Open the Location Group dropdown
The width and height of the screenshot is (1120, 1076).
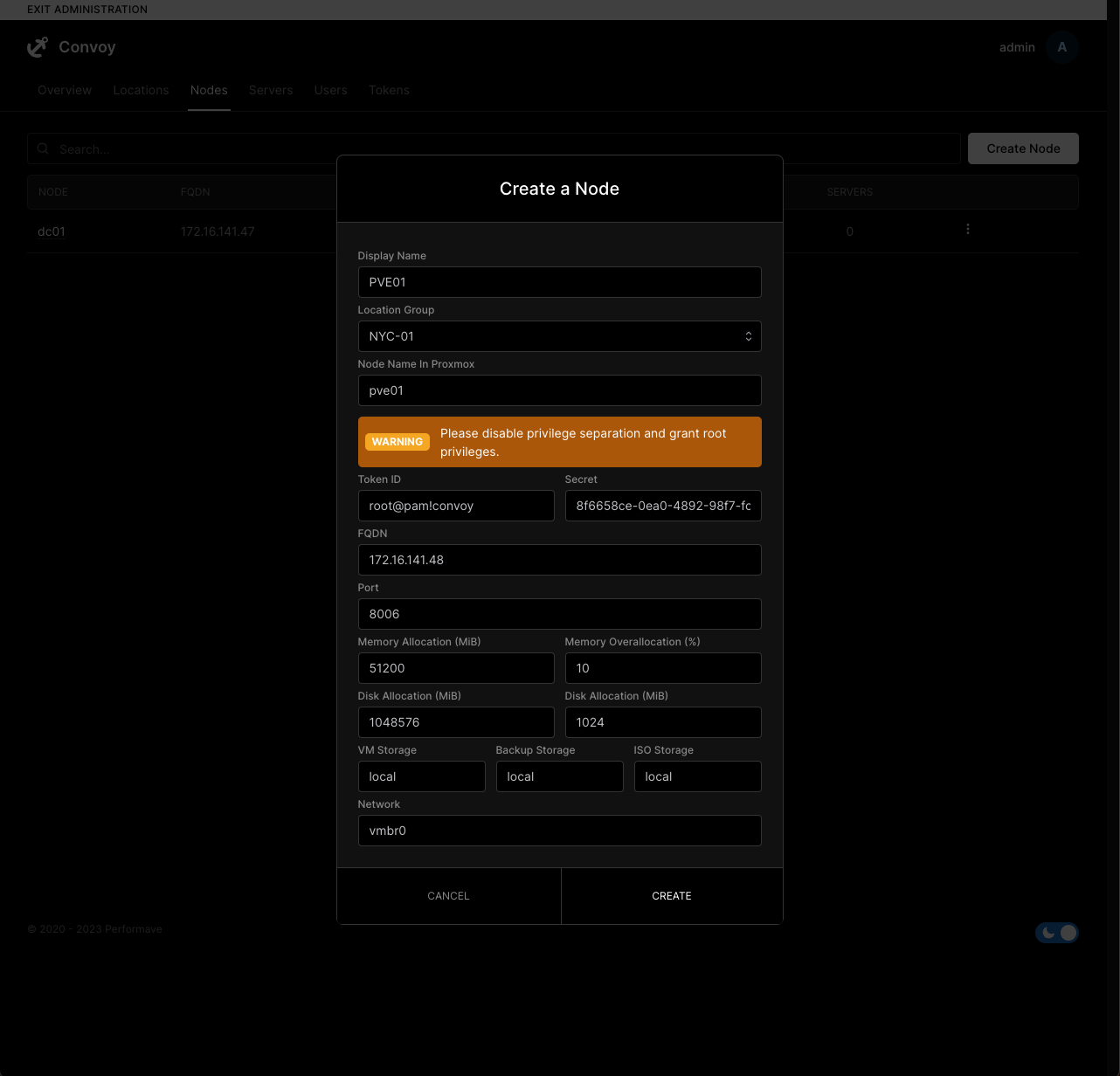(x=559, y=336)
